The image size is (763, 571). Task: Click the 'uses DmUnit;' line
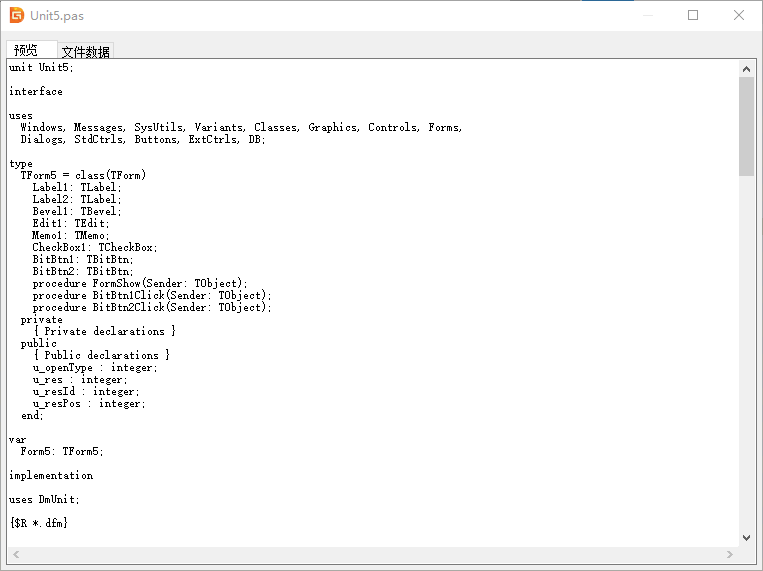44,499
